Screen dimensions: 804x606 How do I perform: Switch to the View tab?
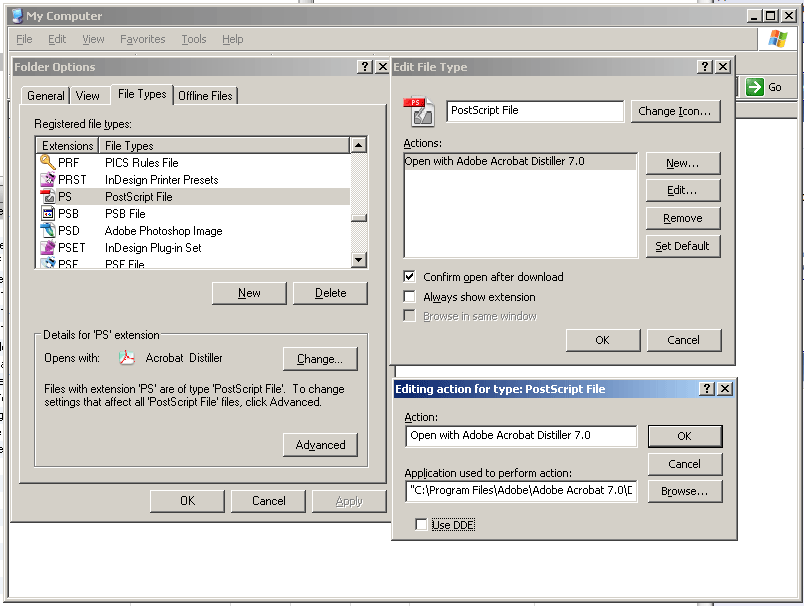click(88, 96)
